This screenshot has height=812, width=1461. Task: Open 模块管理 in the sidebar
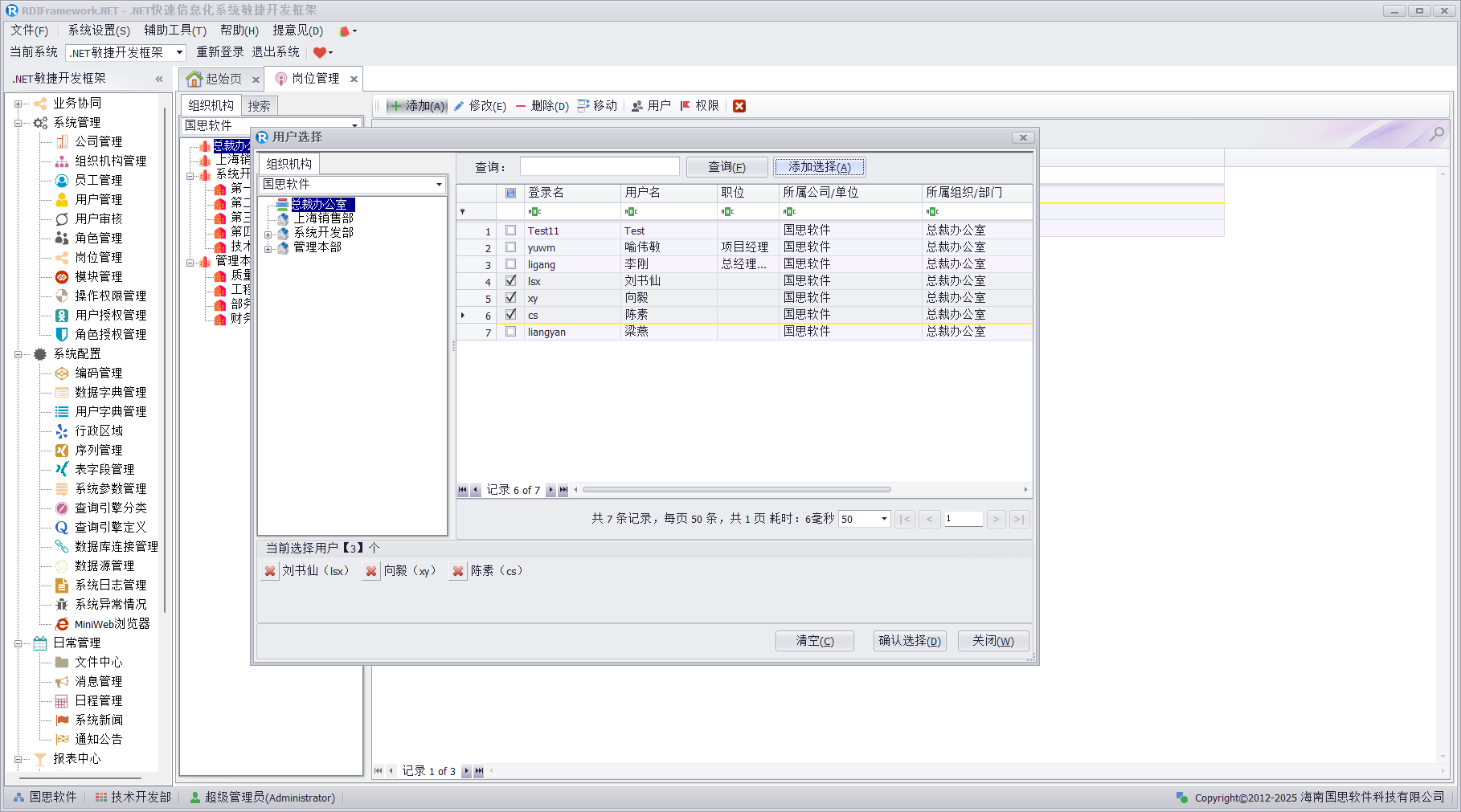(x=98, y=276)
